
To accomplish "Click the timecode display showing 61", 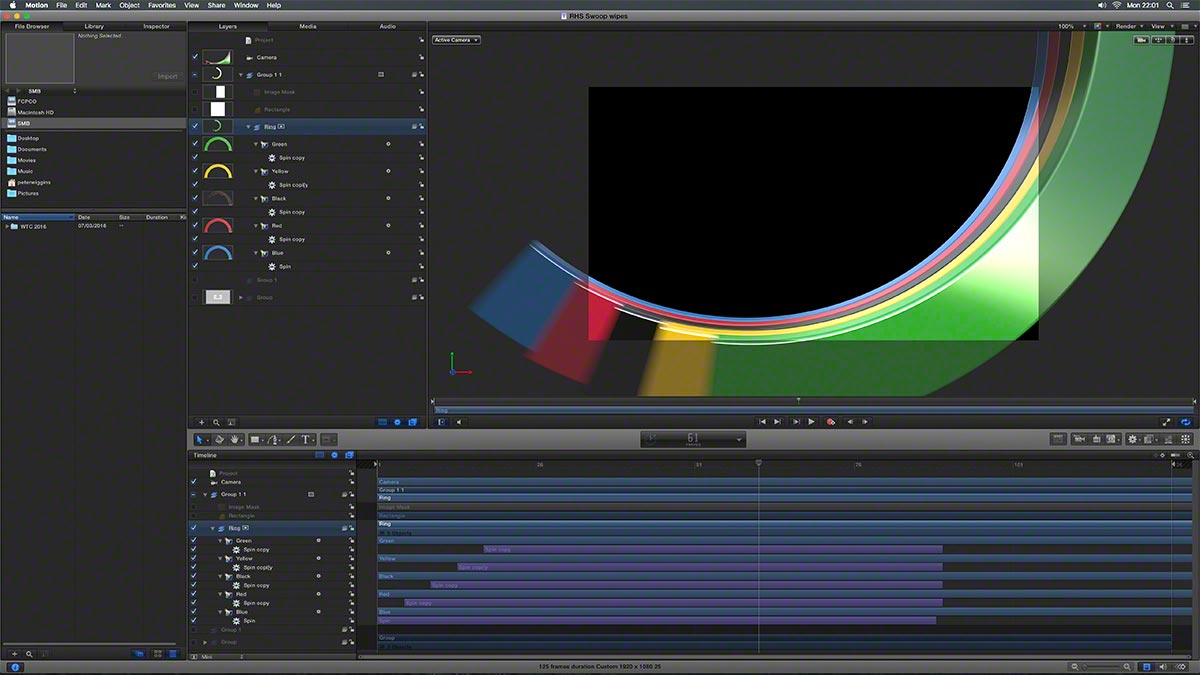I will tap(693, 439).
